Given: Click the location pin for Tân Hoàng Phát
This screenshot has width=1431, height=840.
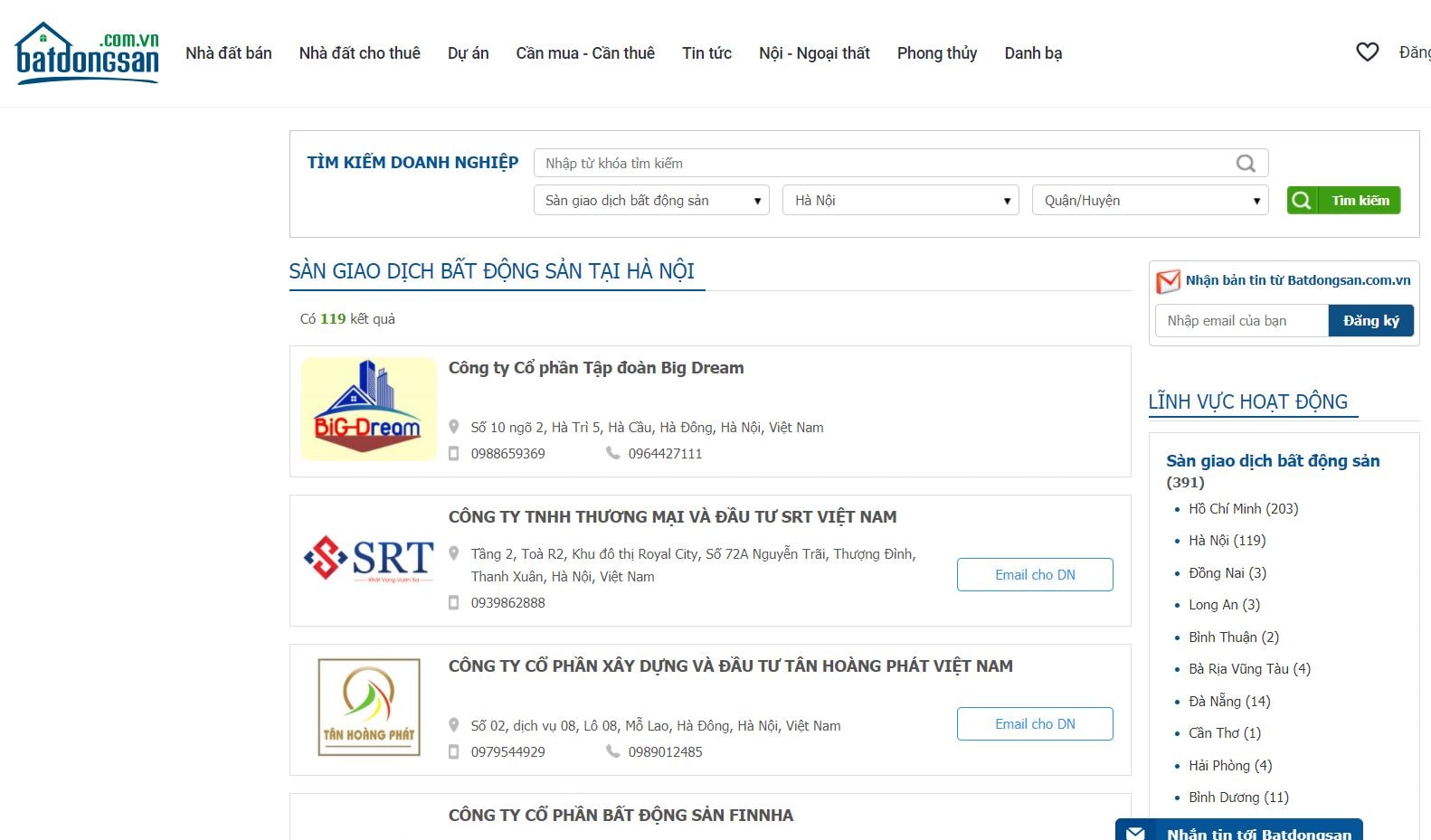Looking at the screenshot, I should pos(454,725).
